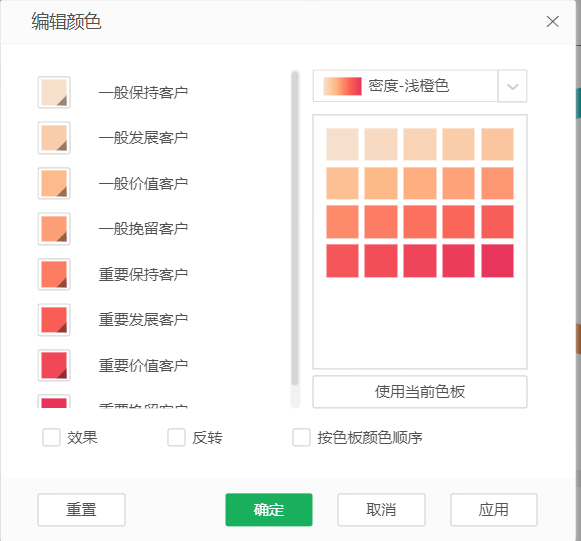Click the color icon for 一般保持客户
Screen dimensions: 581x541
pos(54,92)
